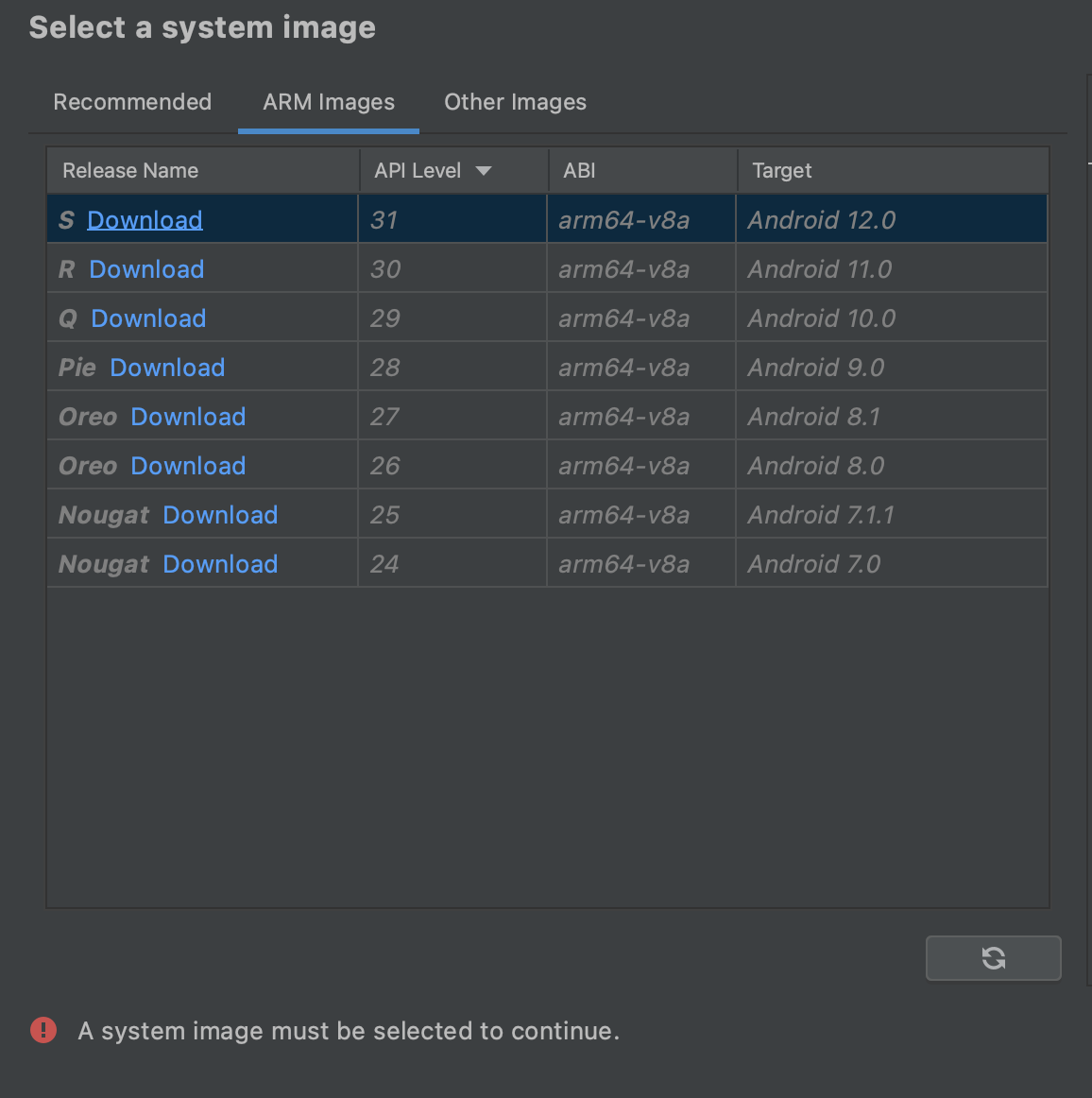Download the R API level 30 image

pos(146,268)
